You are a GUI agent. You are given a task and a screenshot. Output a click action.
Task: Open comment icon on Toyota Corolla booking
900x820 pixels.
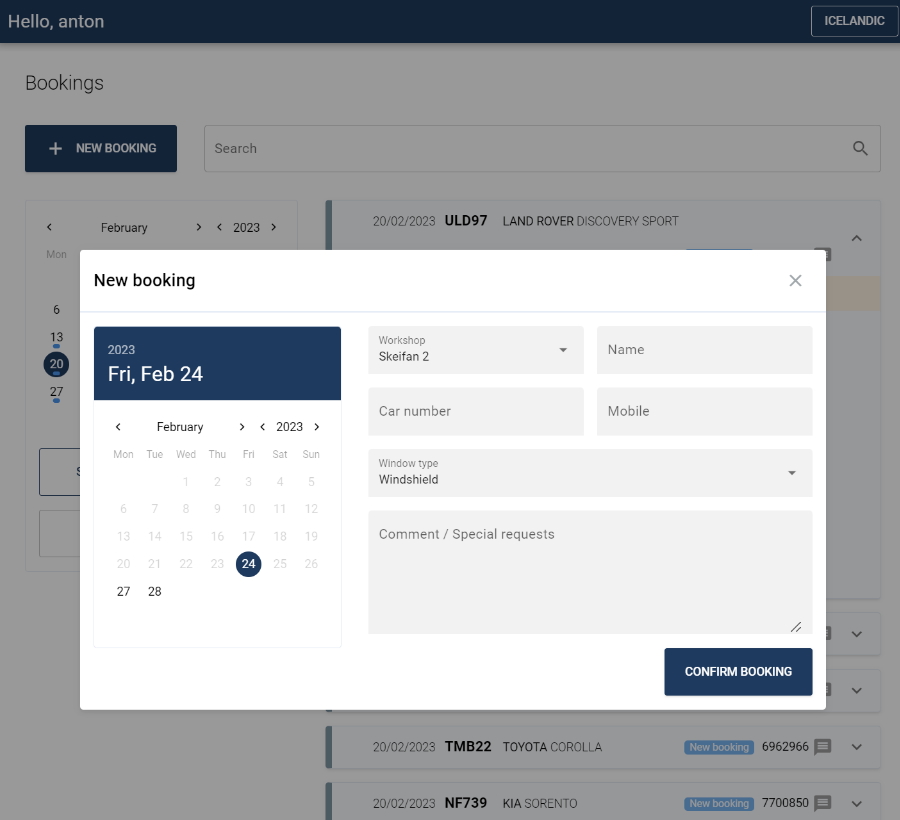(x=823, y=747)
